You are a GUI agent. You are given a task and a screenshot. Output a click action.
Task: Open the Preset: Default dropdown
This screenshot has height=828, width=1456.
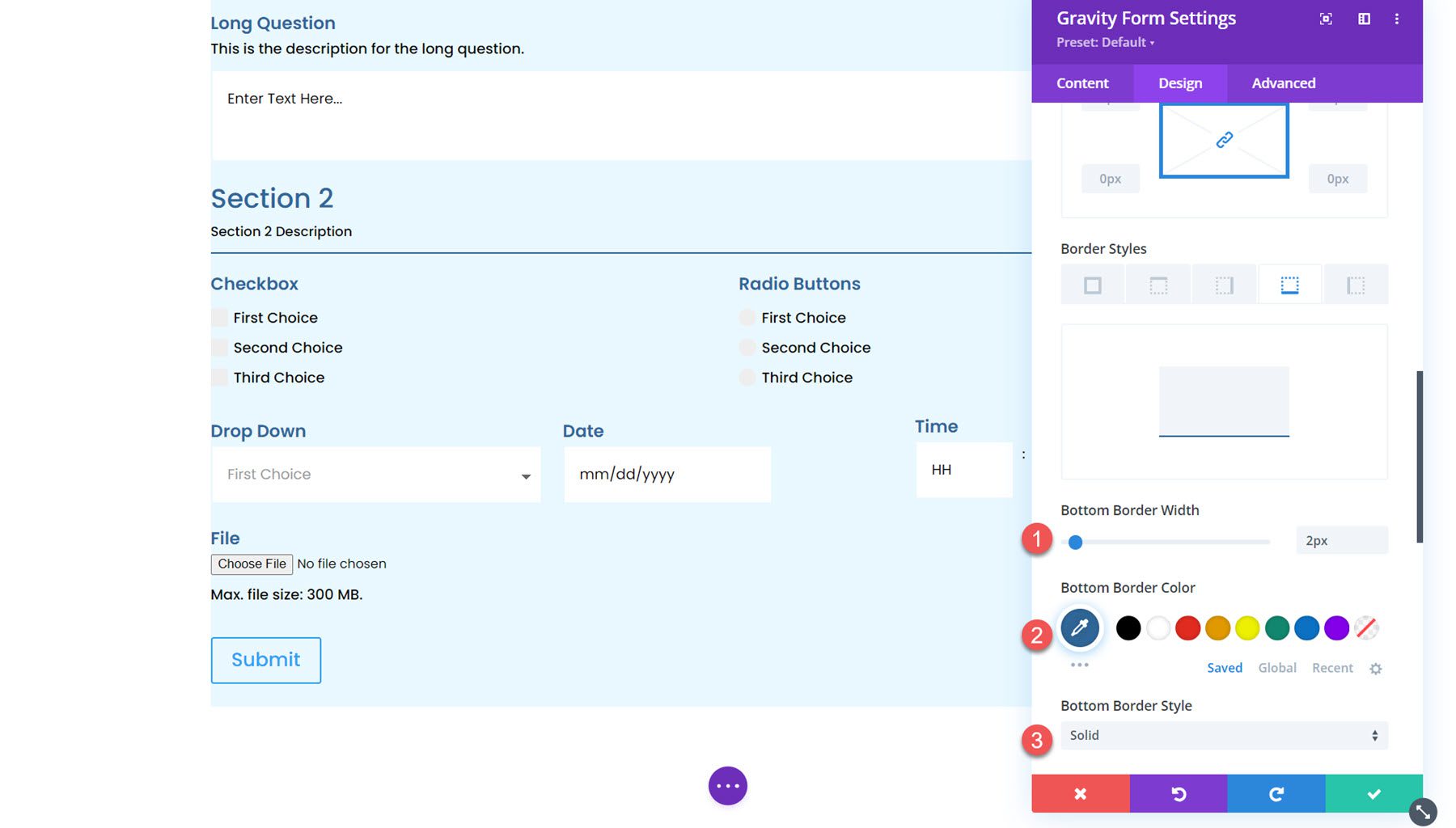pos(1106,42)
